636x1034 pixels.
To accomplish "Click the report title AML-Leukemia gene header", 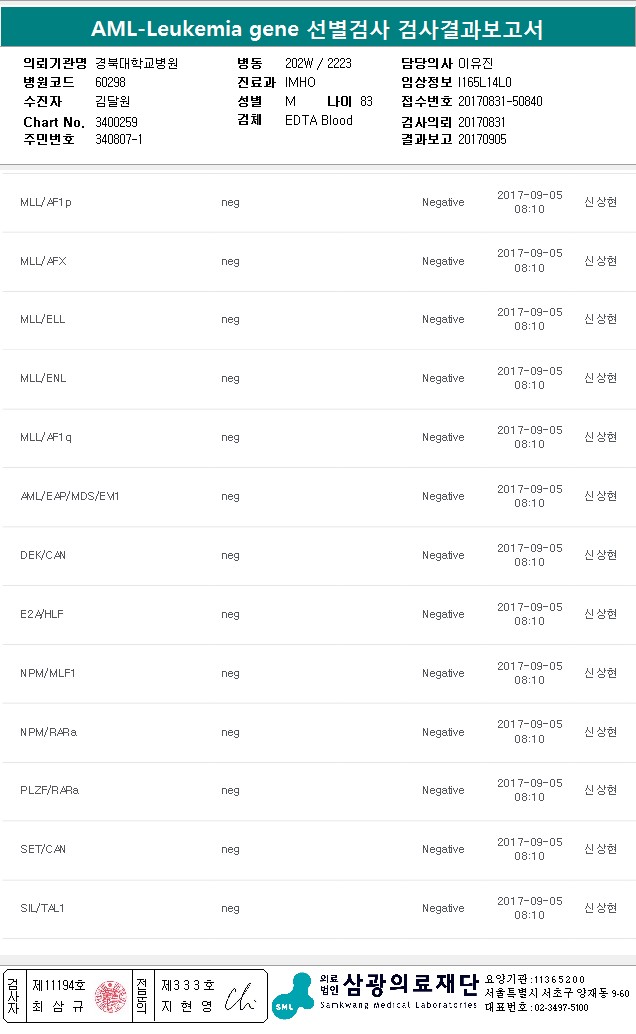I will click(x=317, y=29).
